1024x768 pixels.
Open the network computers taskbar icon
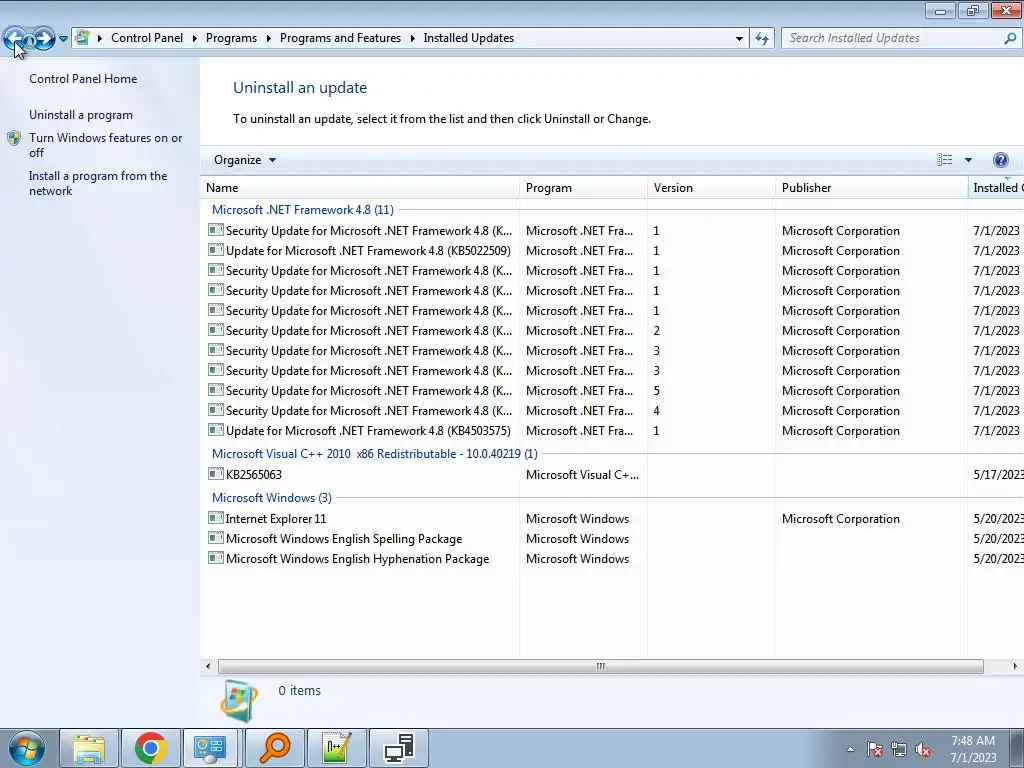[x=399, y=748]
